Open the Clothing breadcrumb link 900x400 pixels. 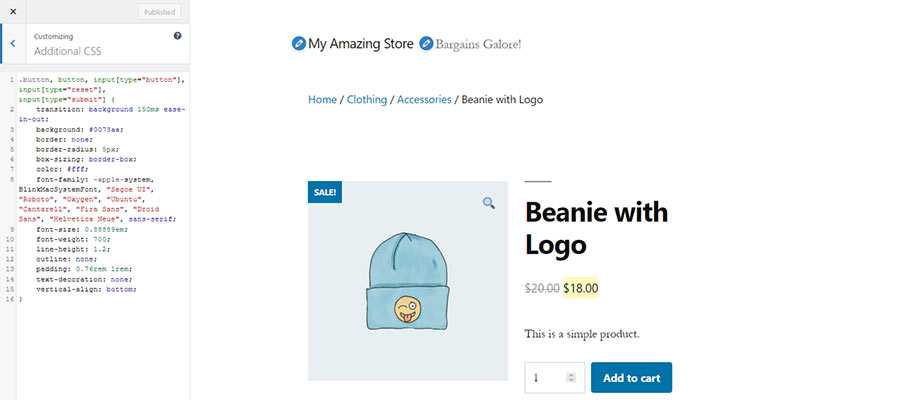tap(367, 99)
